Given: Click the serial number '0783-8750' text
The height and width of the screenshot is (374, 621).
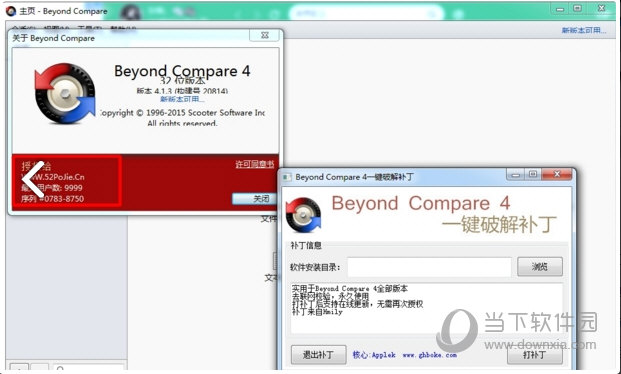Looking at the screenshot, I should click(x=64, y=198).
